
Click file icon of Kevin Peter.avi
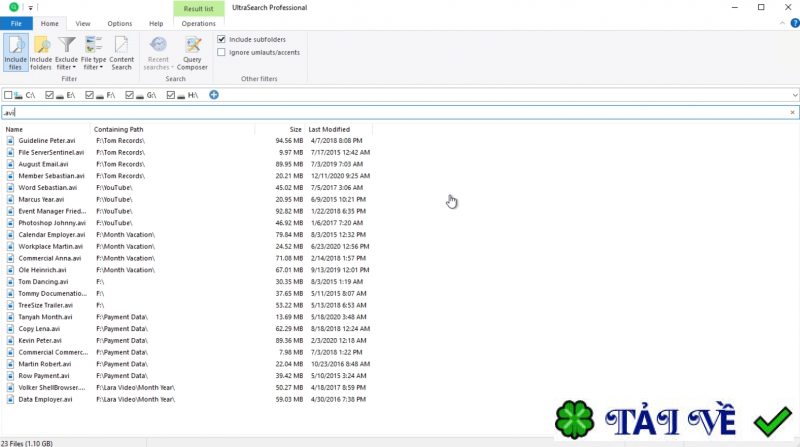(10, 340)
